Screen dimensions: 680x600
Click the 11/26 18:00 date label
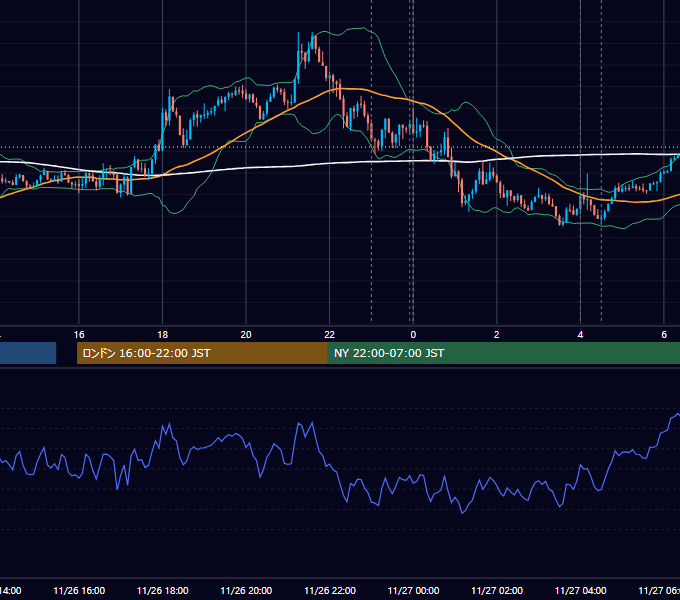163,591
